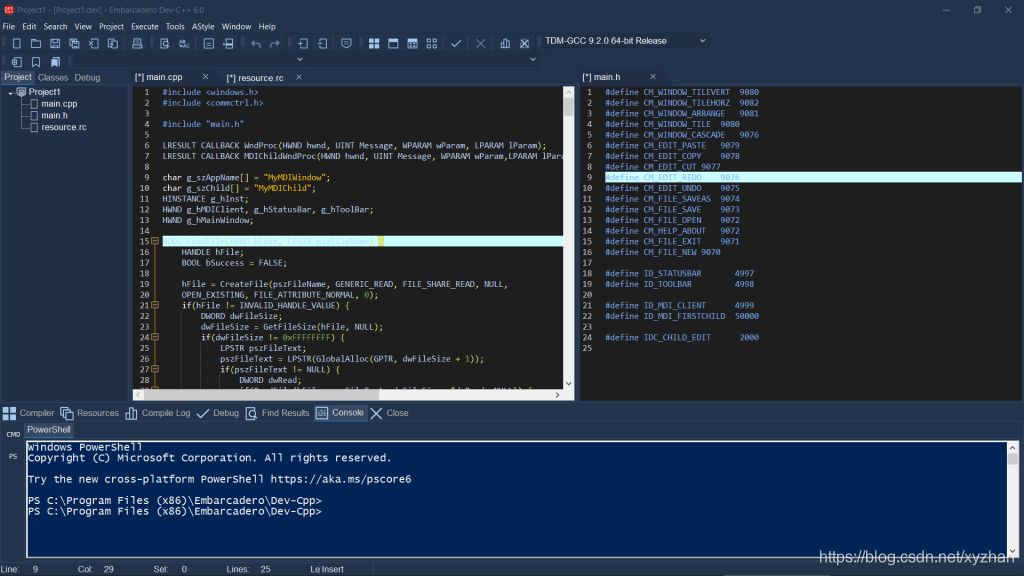Switch to the Debug sidebar tab
Screen dimensions: 1024x576
[88, 77]
